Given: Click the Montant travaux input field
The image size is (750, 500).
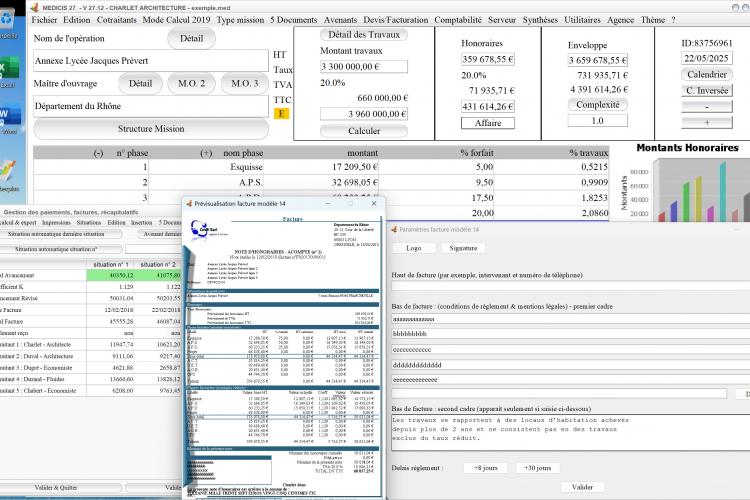Looking at the screenshot, I should 364,67.
